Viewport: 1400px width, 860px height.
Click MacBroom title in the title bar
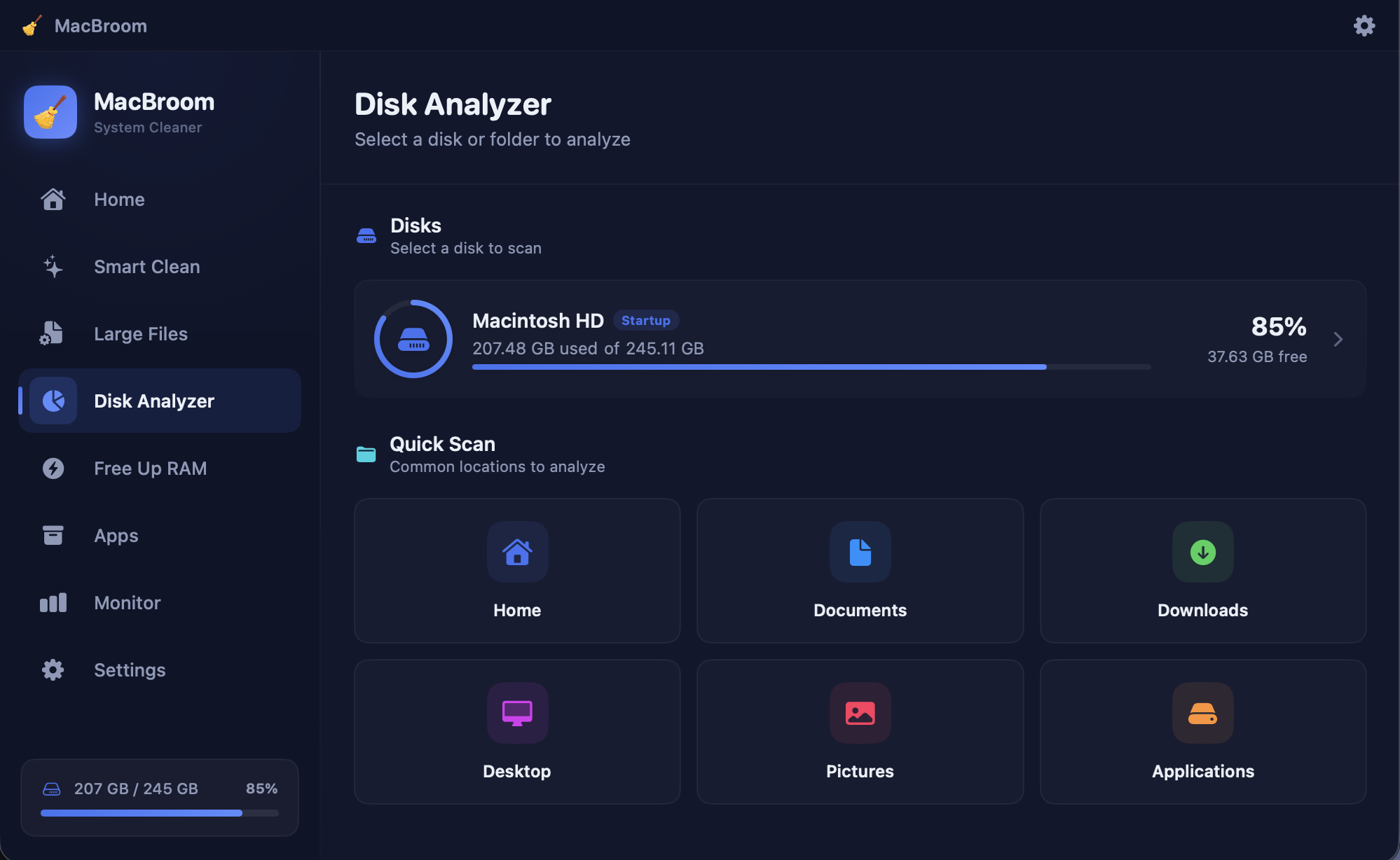(101, 26)
